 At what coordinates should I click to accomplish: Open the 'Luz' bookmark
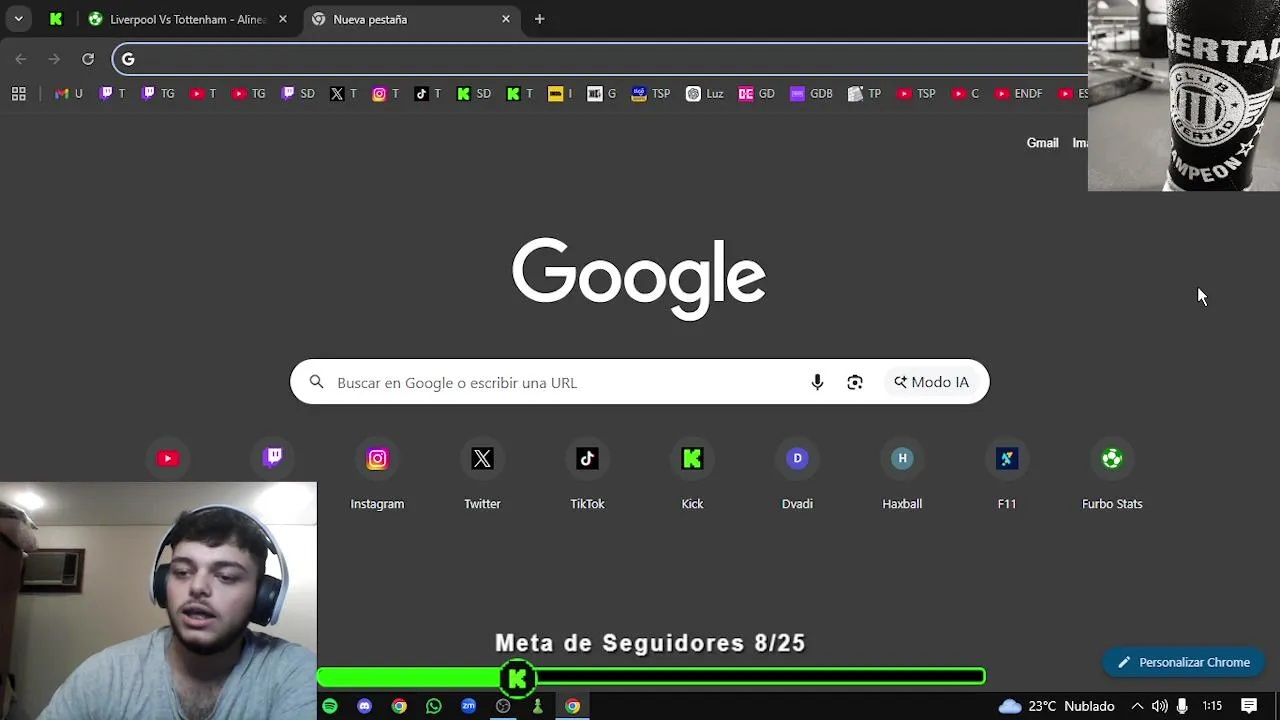pos(705,93)
